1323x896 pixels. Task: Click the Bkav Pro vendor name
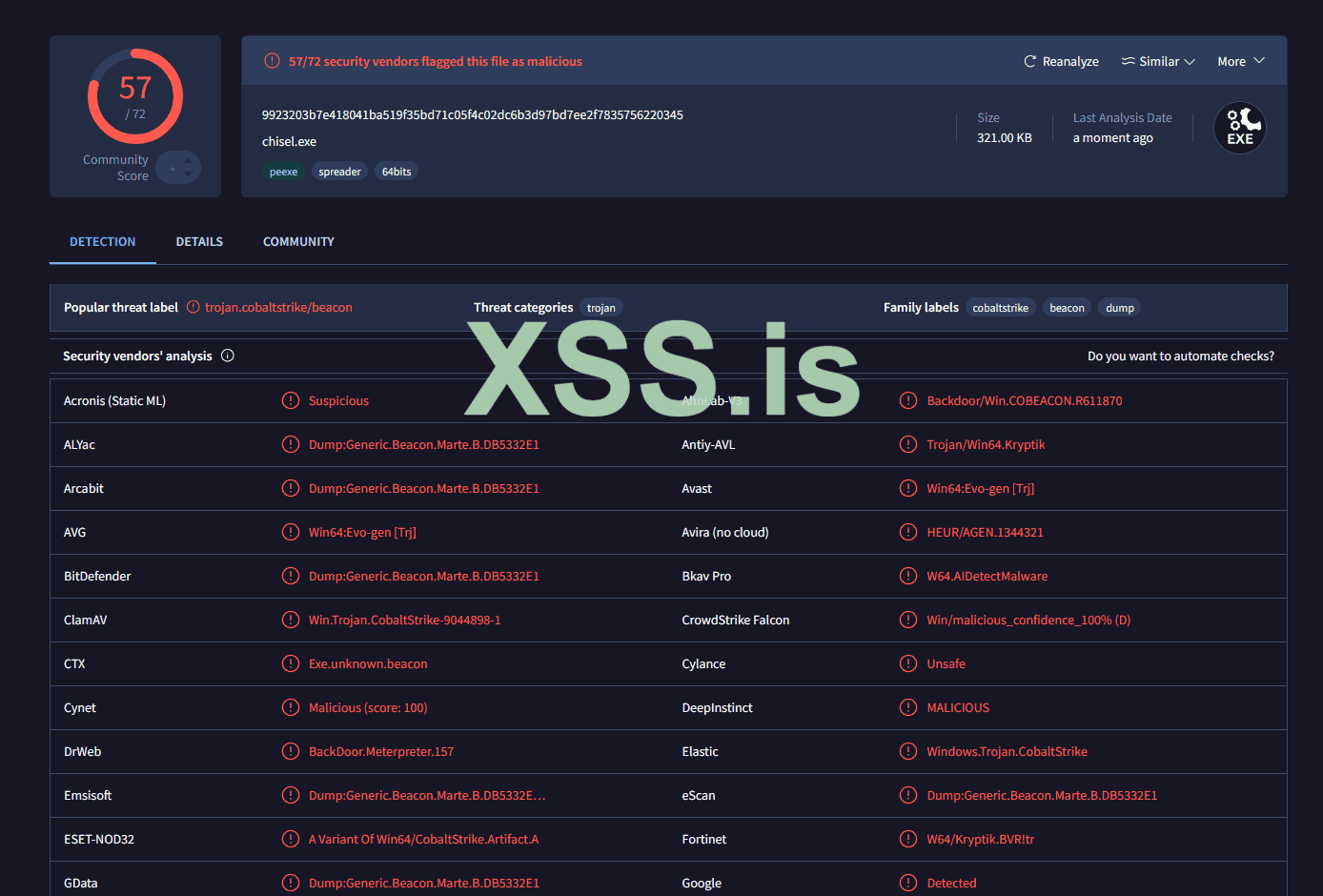click(706, 576)
